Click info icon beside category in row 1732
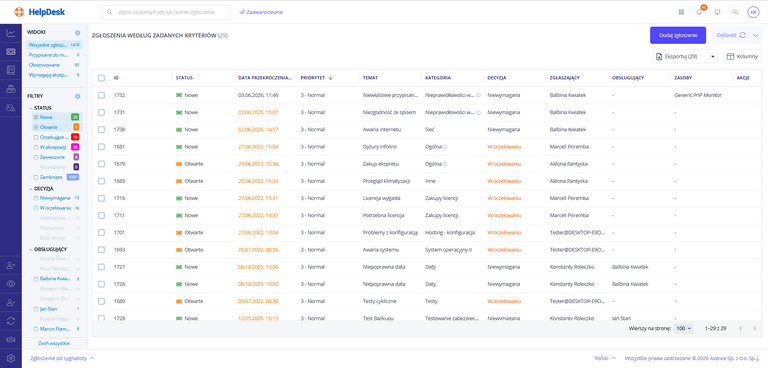This screenshot has width=768, height=368. (478, 95)
